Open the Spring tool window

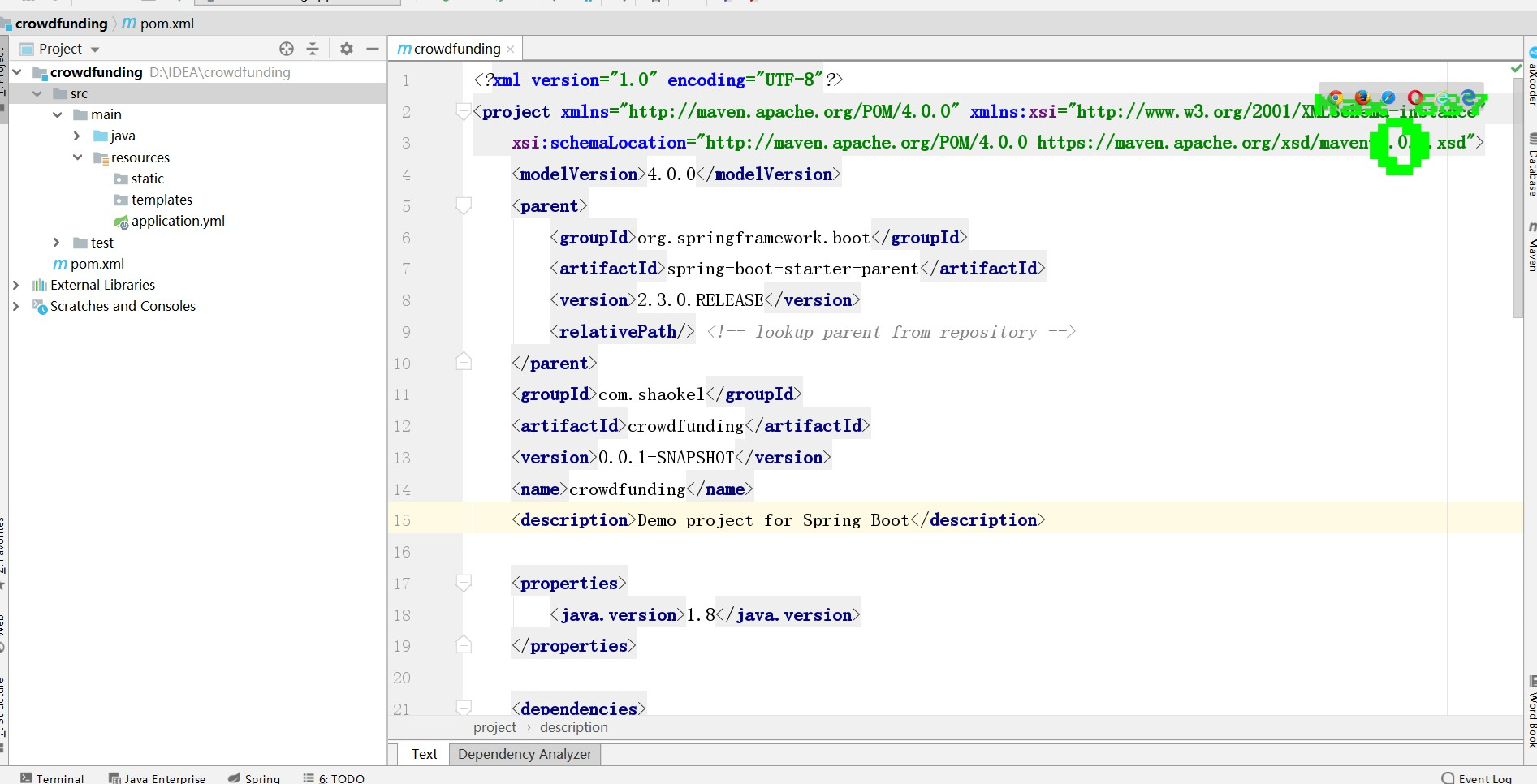tap(254, 778)
